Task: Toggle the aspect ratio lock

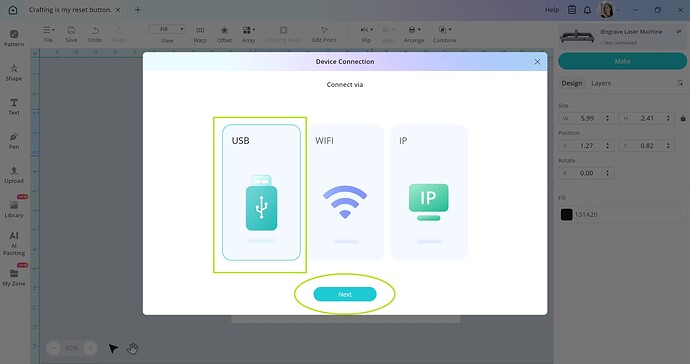Action: [683, 118]
